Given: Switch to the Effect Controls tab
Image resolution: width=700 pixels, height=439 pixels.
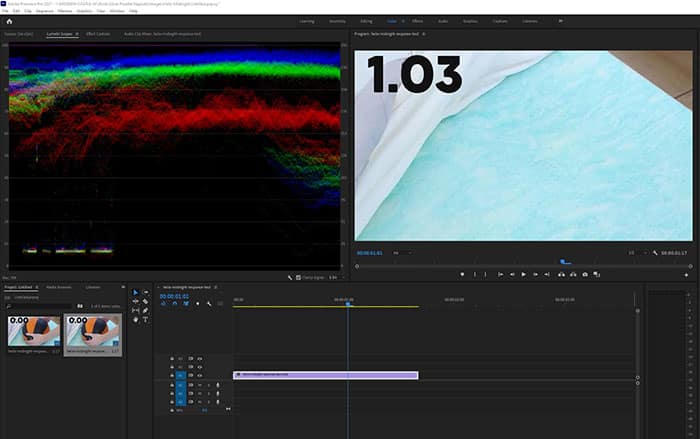Looking at the screenshot, I should [x=98, y=34].
